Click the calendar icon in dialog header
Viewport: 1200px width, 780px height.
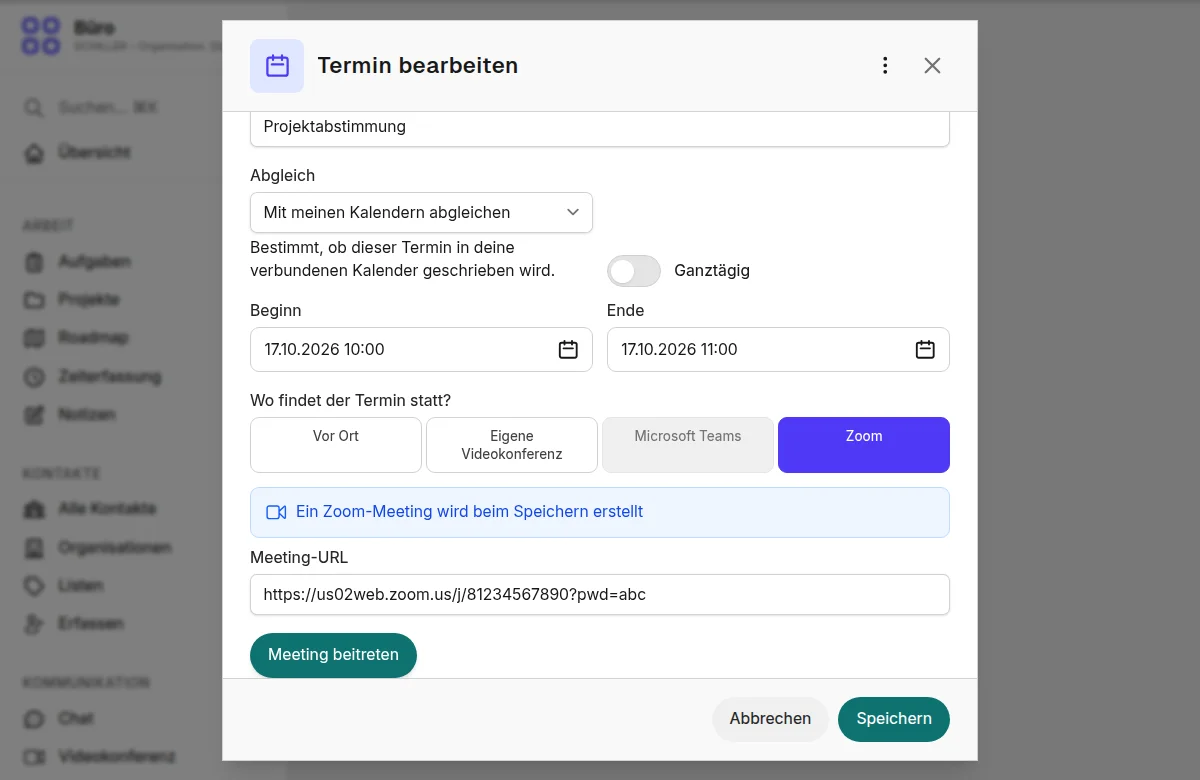pos(277,66)
